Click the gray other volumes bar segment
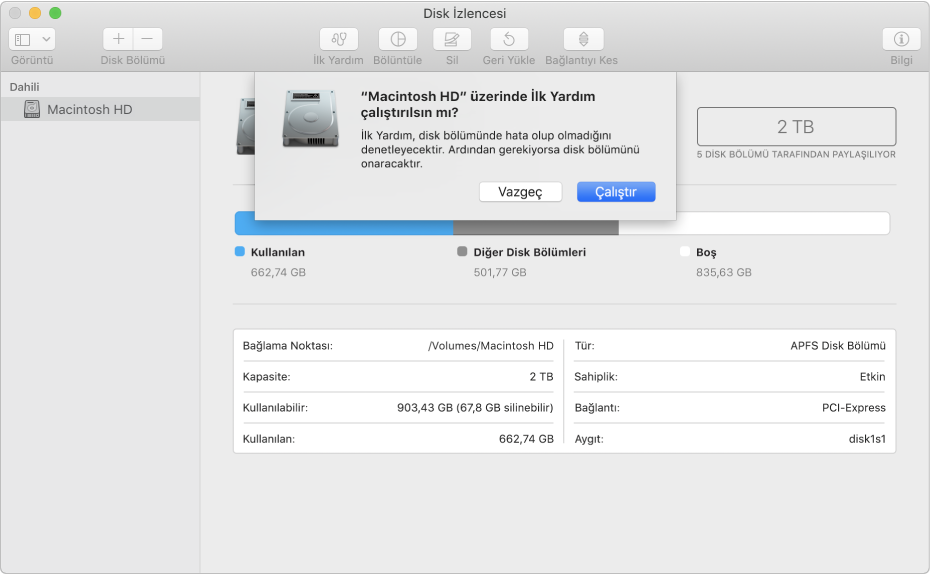 [536, 228]
